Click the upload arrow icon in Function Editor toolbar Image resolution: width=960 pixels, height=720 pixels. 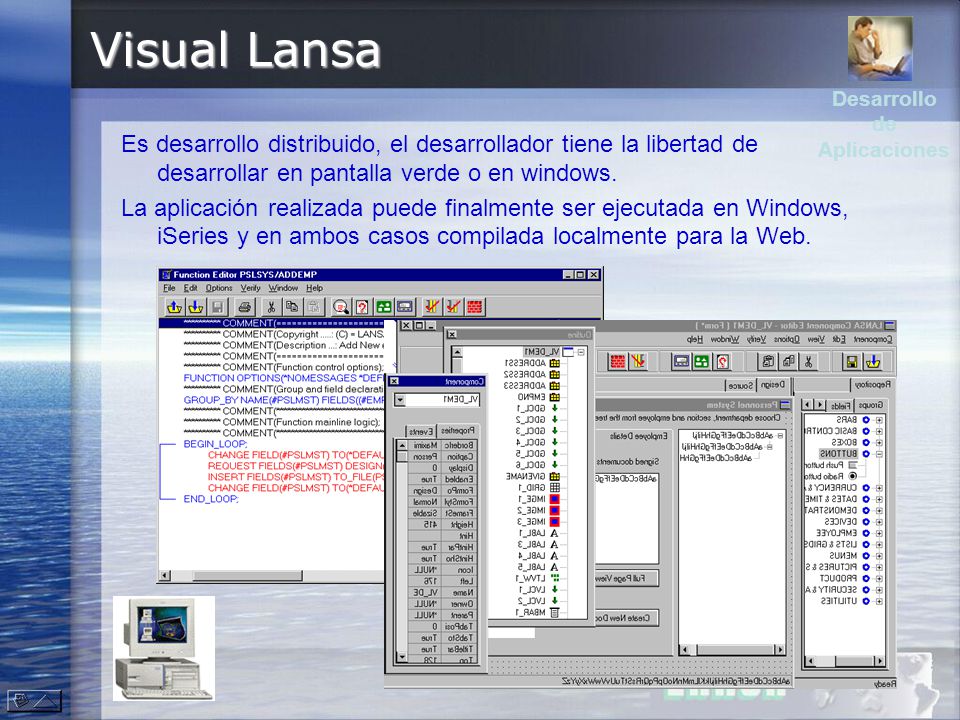coord(174,307)
